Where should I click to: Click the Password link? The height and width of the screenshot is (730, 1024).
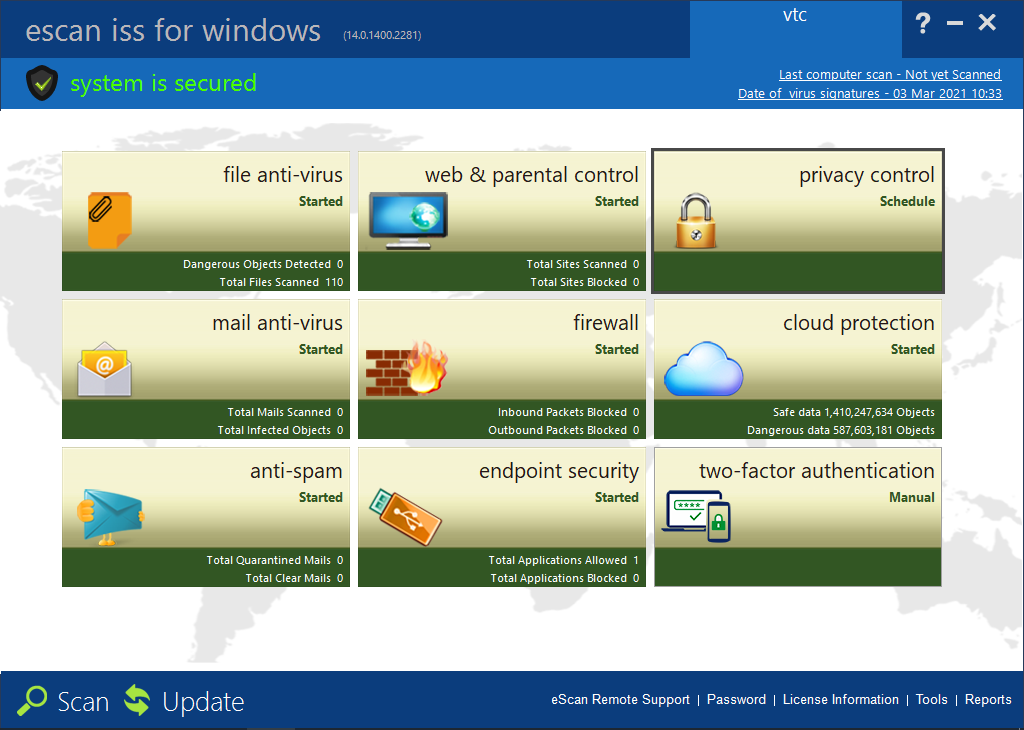736,700
